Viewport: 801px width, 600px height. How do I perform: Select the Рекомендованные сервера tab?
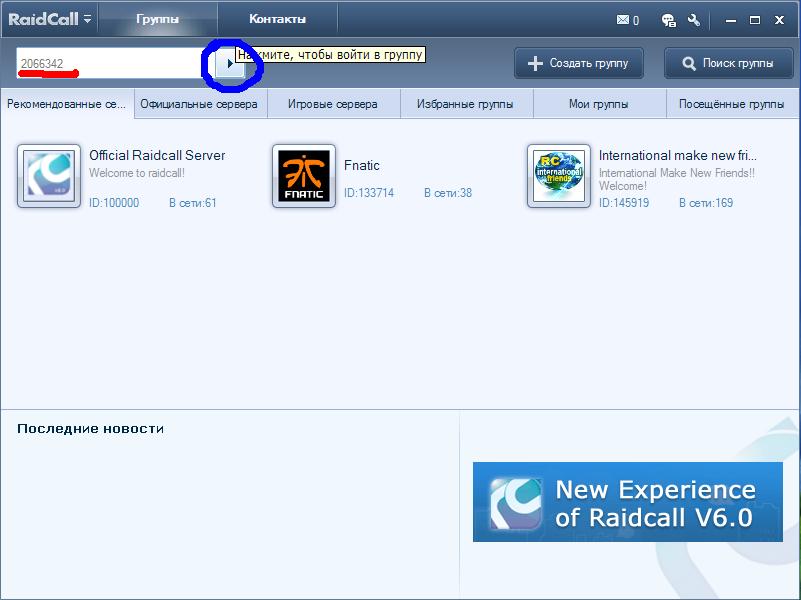point(67,104)
